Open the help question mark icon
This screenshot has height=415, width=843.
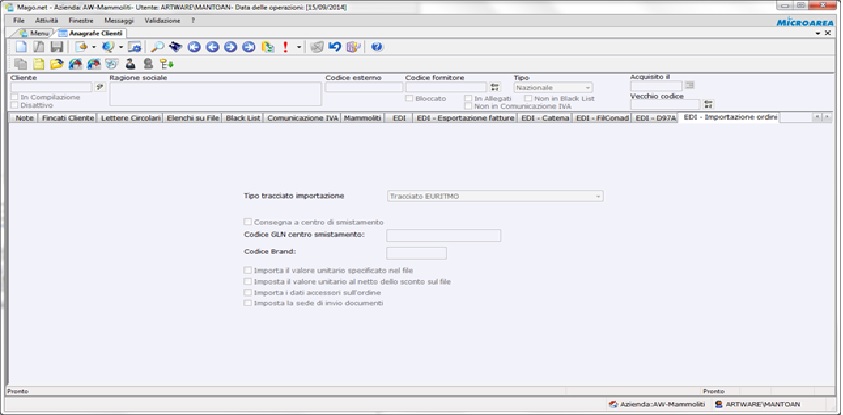click(x=377, y=47)
